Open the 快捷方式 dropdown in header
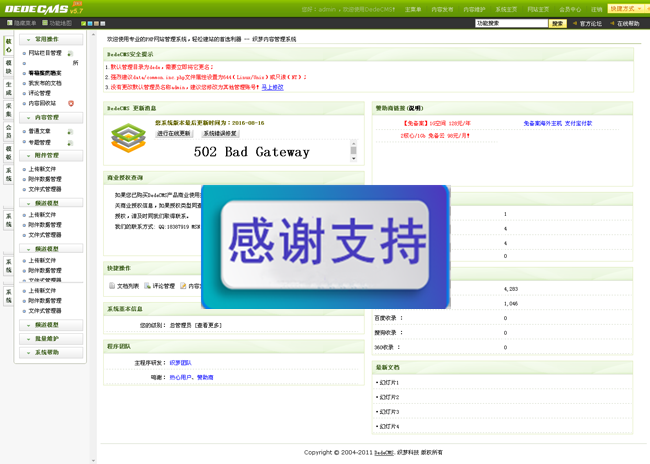The image size is (650, 464). click(x=628, y=8)
